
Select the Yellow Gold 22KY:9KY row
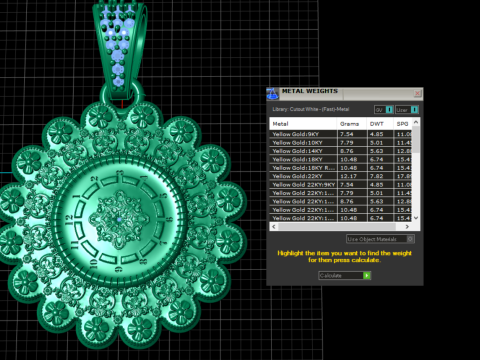[x=341, y=184]
